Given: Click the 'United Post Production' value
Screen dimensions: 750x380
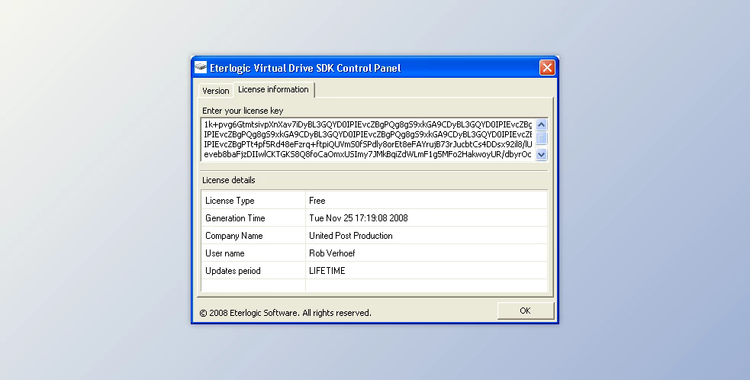Looking at the screenshot, I should click(351, 235).
